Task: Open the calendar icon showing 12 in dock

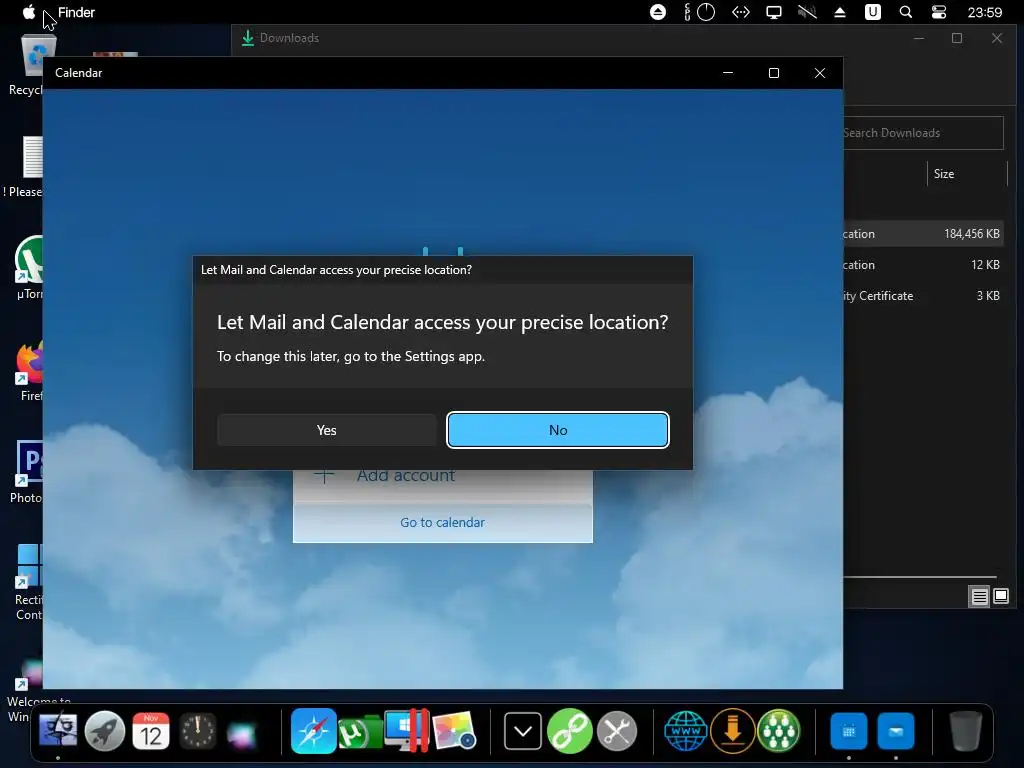Action: pos(151,730)
